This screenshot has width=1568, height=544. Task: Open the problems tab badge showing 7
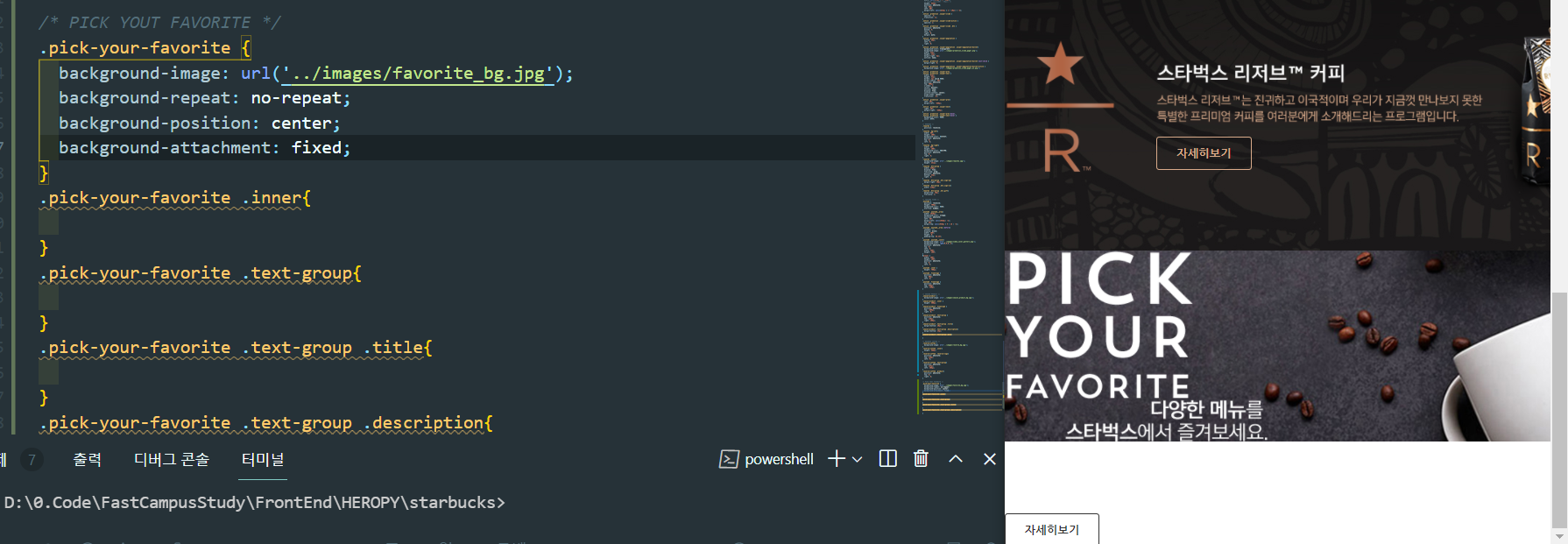(x=32, y=459)
